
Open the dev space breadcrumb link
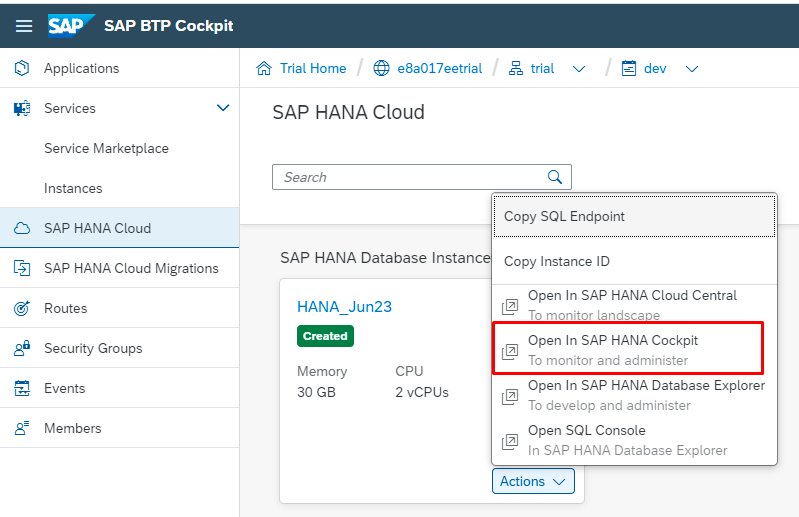(655, 68)
